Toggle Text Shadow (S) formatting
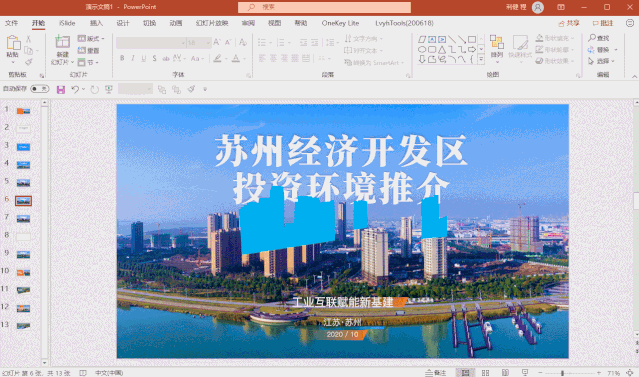The image size is (639, 377). click(x=154, y=58)
